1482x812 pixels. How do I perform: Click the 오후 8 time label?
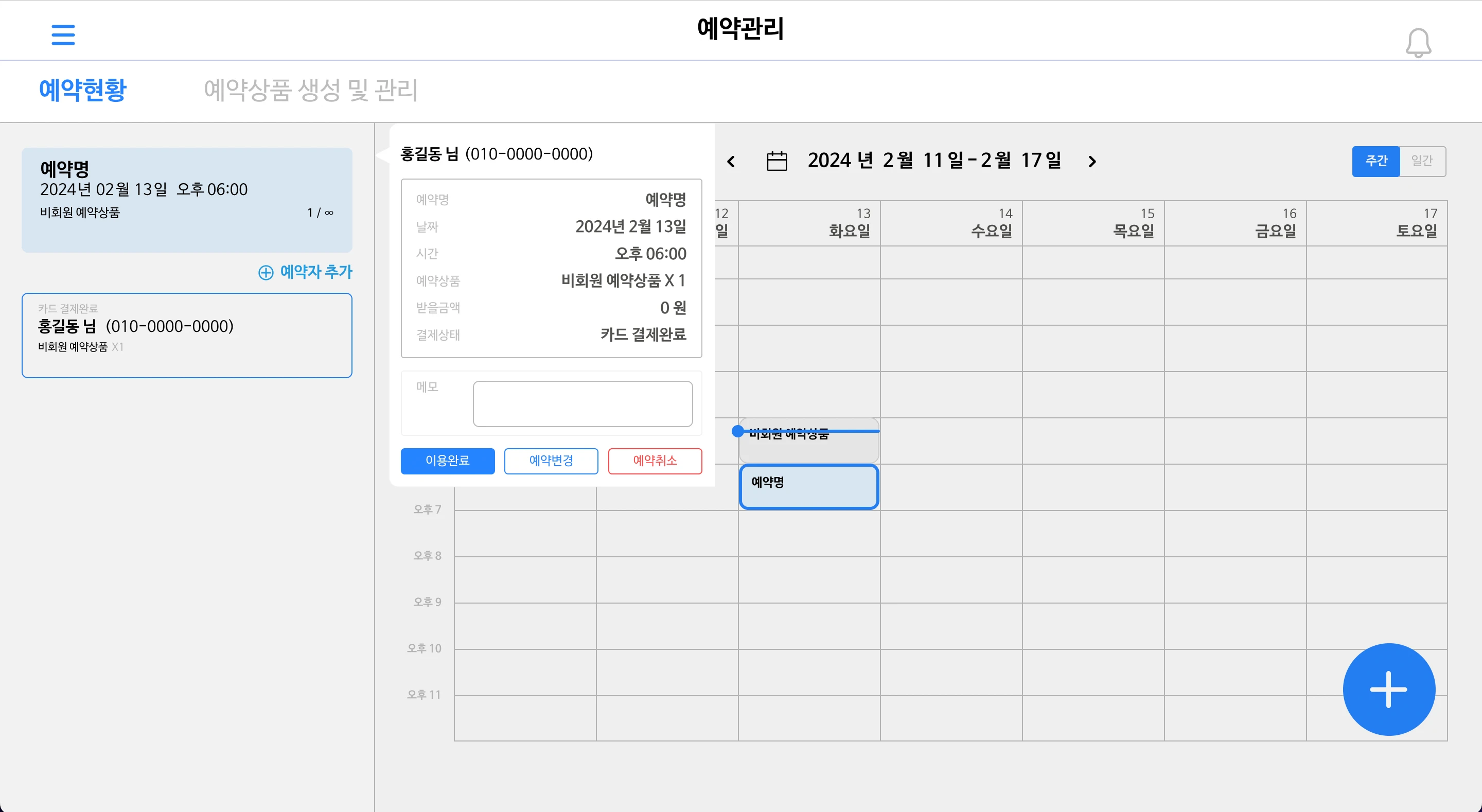427,556
